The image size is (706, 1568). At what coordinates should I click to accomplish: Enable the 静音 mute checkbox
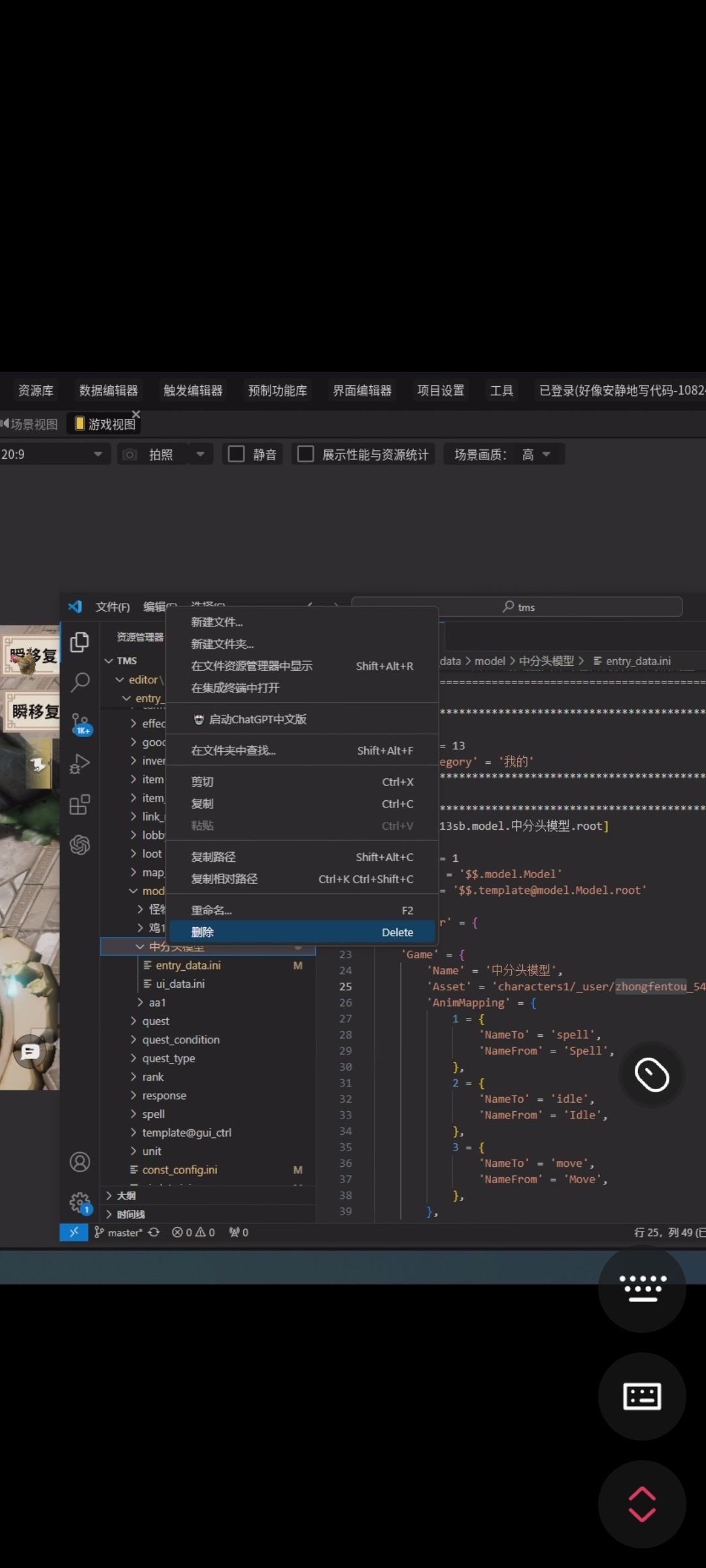pos(237,454)
